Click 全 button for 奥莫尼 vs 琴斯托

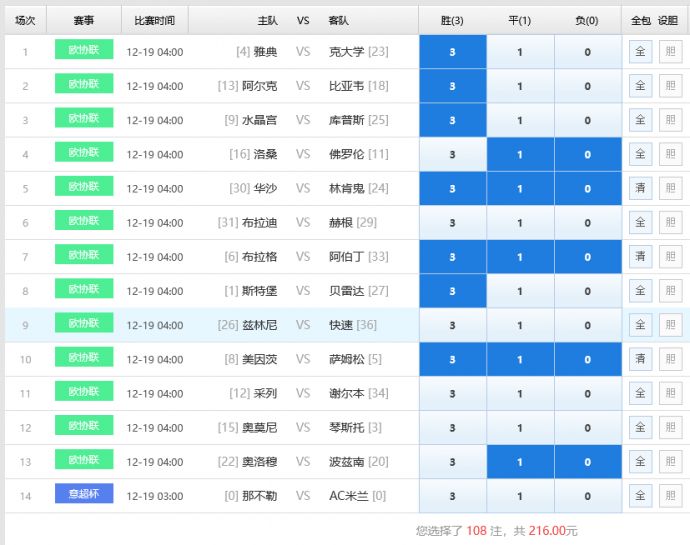640,427
